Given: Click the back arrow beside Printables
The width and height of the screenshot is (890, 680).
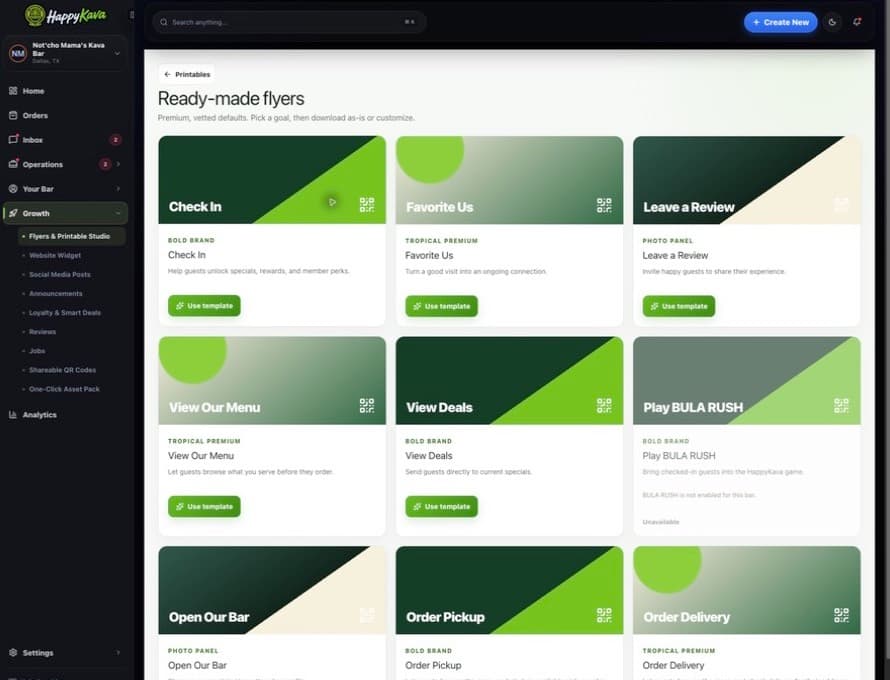Looking at the screenshot, I should (x=167, y=74).
